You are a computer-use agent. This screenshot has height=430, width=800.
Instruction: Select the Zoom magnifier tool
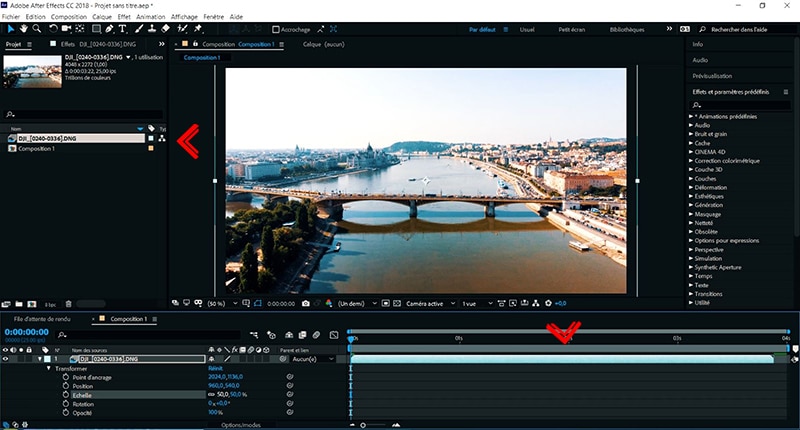click(36, 29)
